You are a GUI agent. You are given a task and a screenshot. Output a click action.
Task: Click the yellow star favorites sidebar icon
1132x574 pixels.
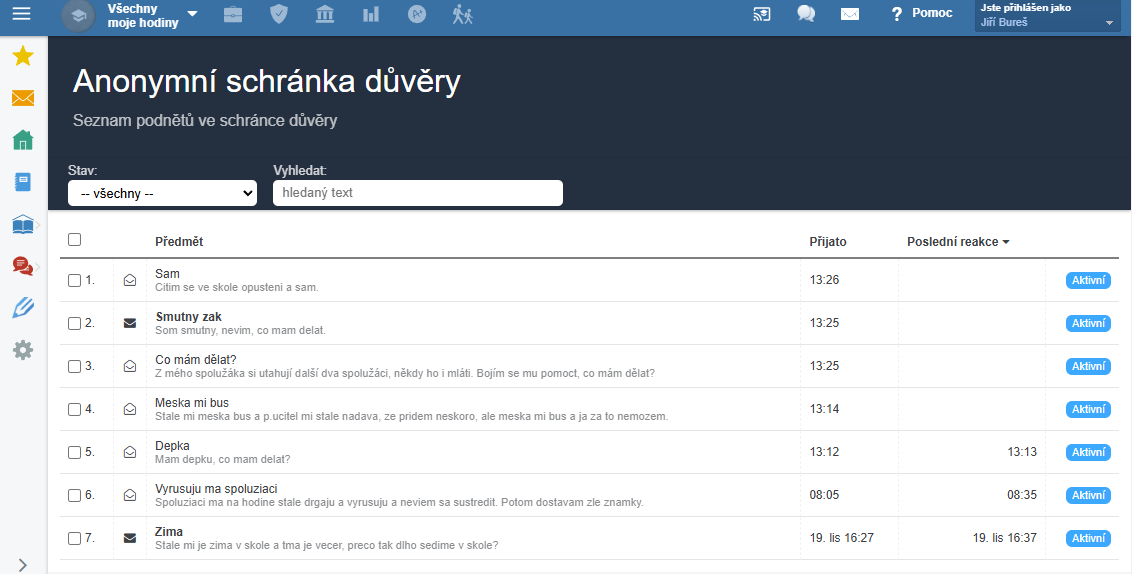point(23,56)
